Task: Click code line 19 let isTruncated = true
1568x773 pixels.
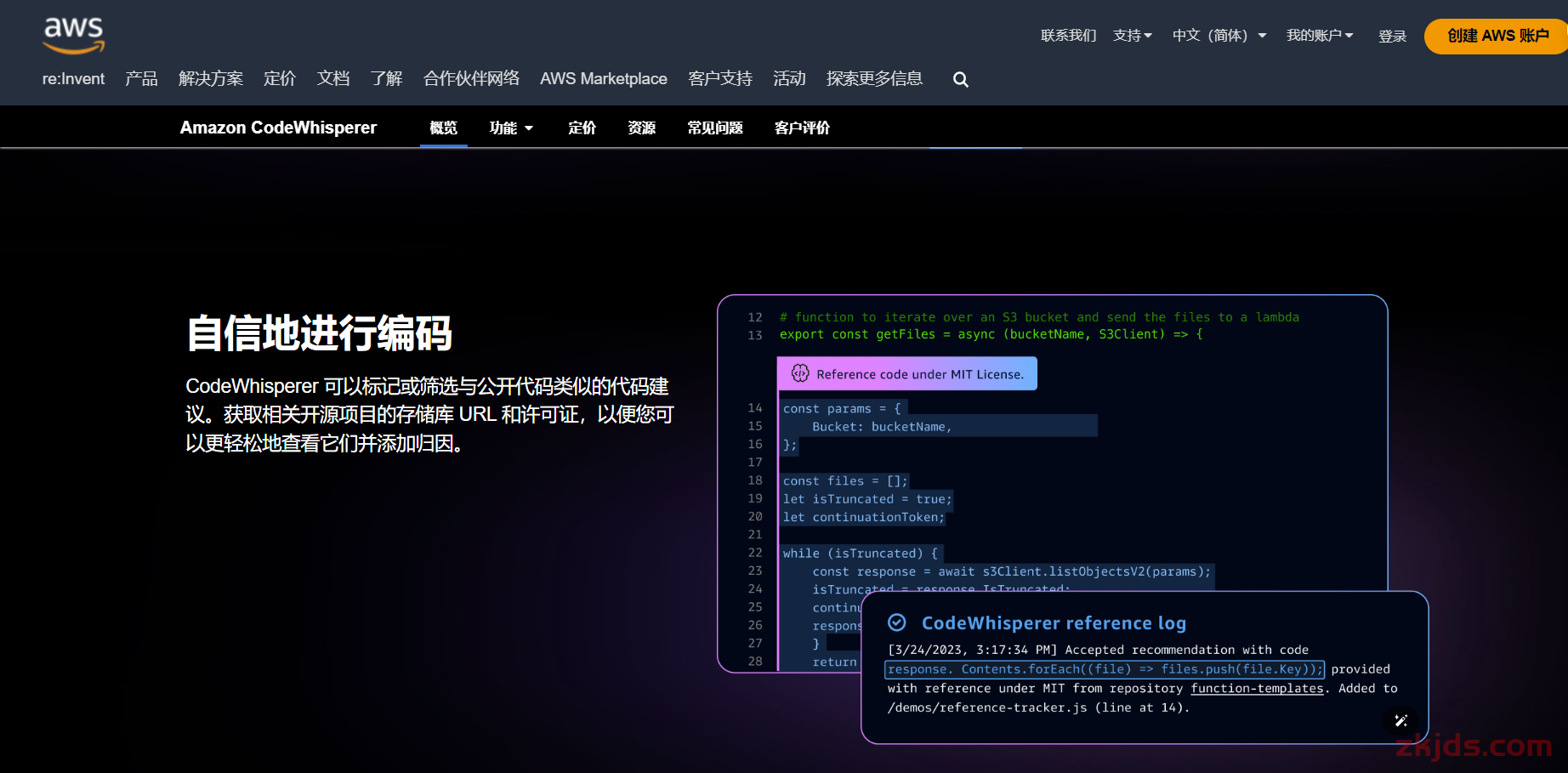Action: click(x=867, y=499)
